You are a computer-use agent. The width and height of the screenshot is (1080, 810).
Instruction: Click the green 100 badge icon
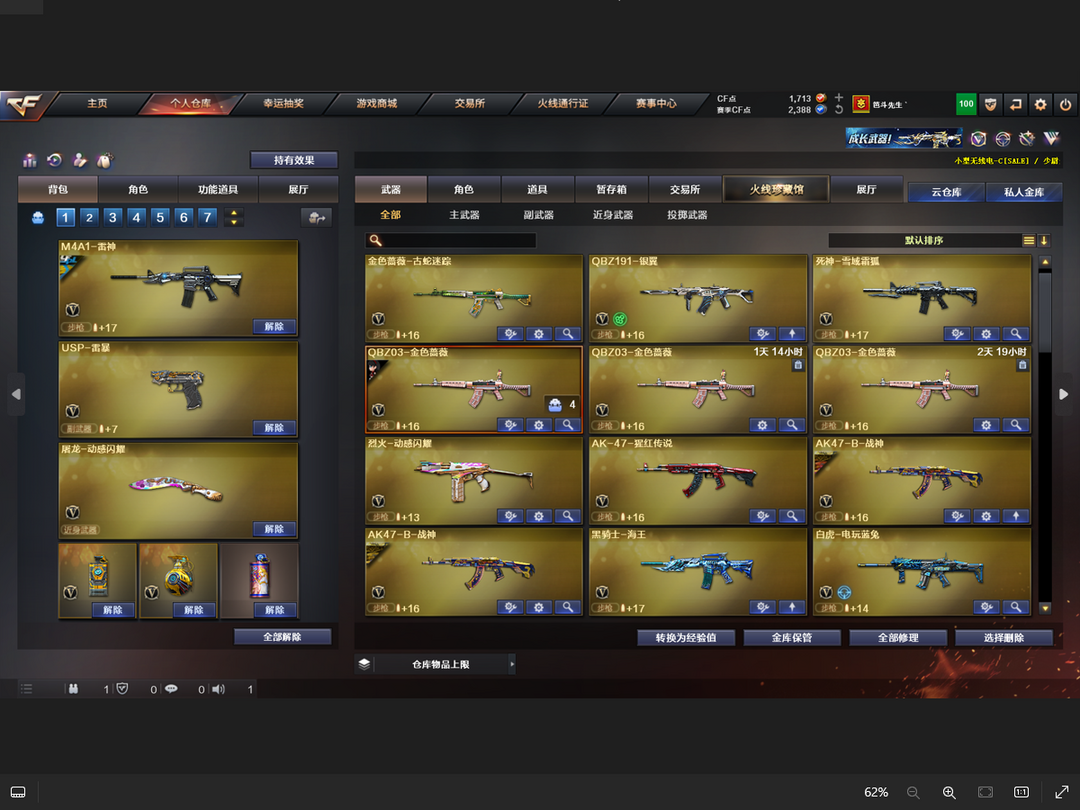(x=966, y=104)
